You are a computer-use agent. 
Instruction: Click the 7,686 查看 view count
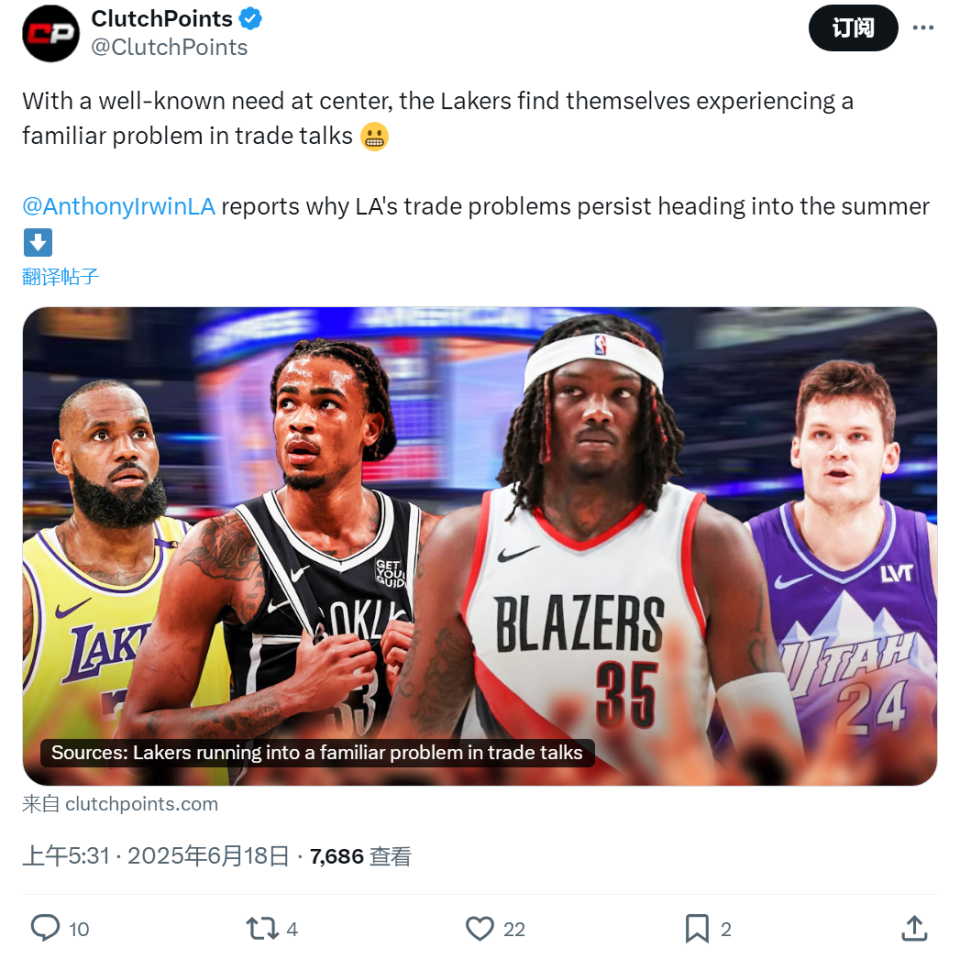tap(361, 856)
